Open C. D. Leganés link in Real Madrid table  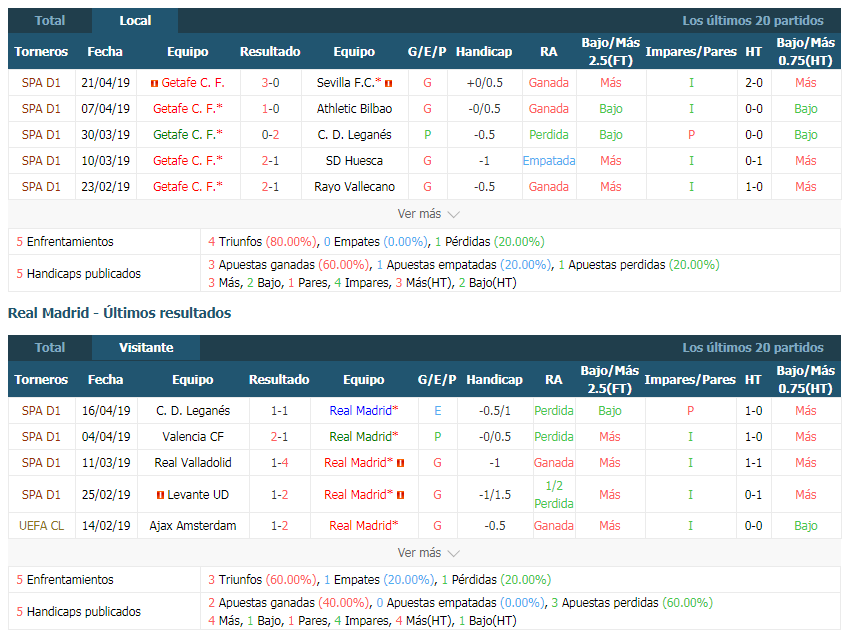click(193, 410)
